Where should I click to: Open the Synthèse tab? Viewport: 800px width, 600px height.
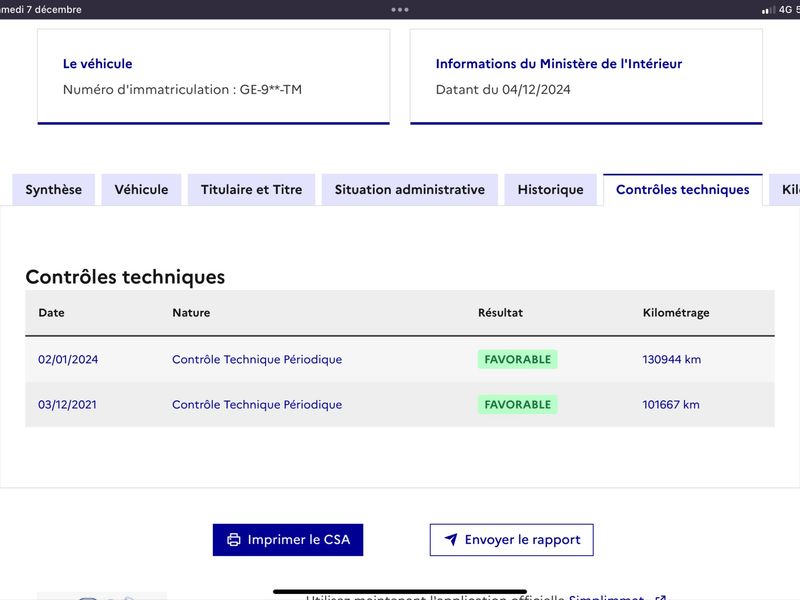click(x=54, y=190)
